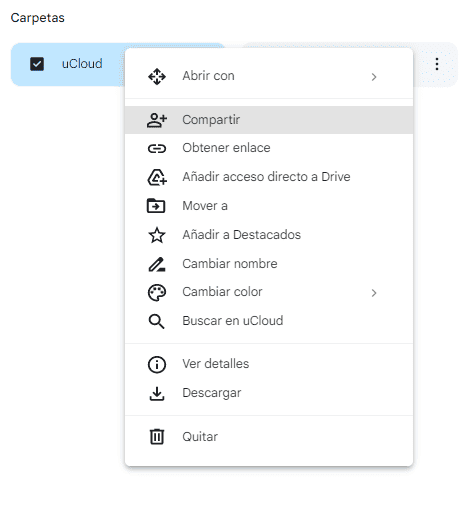Click the star icon for Destacados
The width and height of the screenshot is (468, 518).
[157, 235]
